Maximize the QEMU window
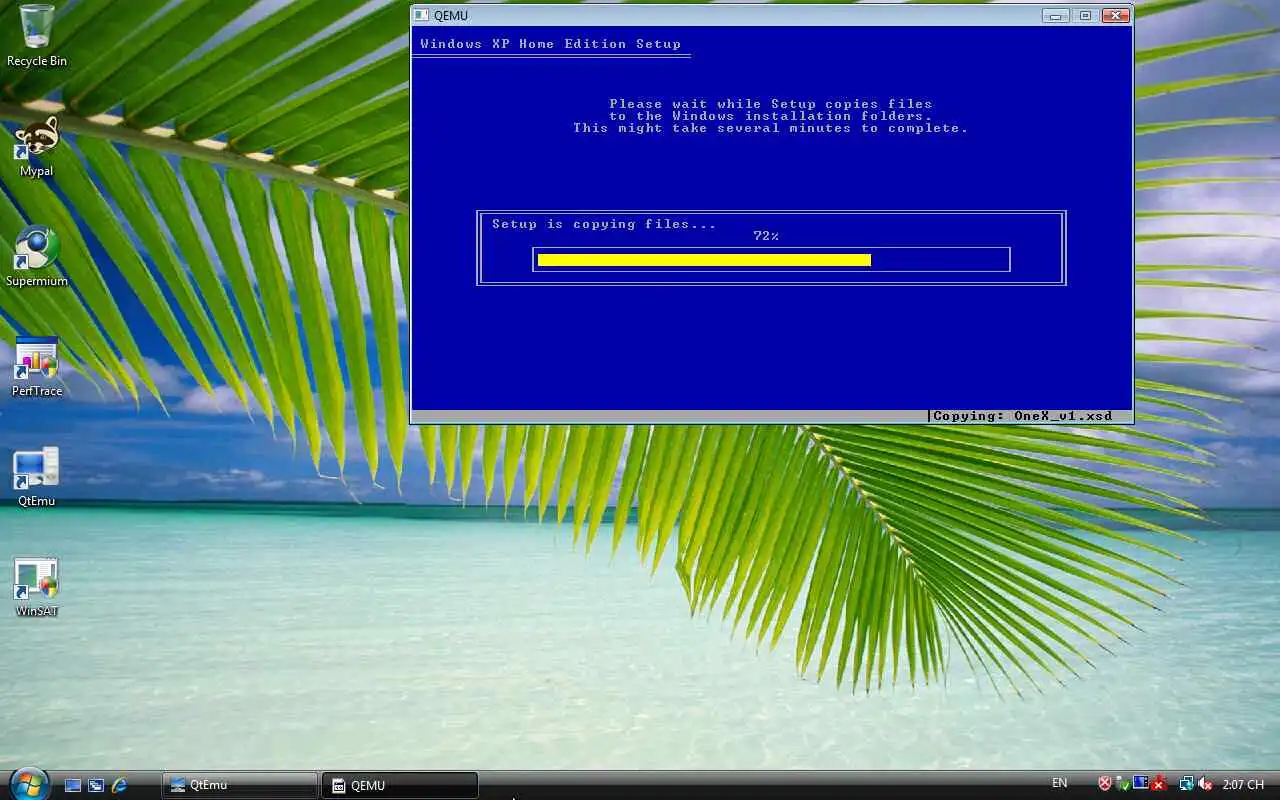Image resolution: width=1280 pixels, height=800 pixels. coord(1085,15)
